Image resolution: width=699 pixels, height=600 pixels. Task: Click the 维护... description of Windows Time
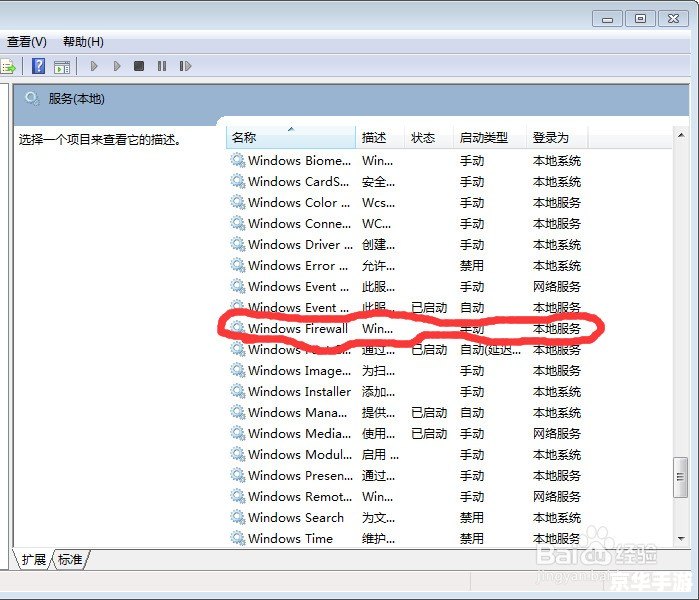(x=378, y=538)
